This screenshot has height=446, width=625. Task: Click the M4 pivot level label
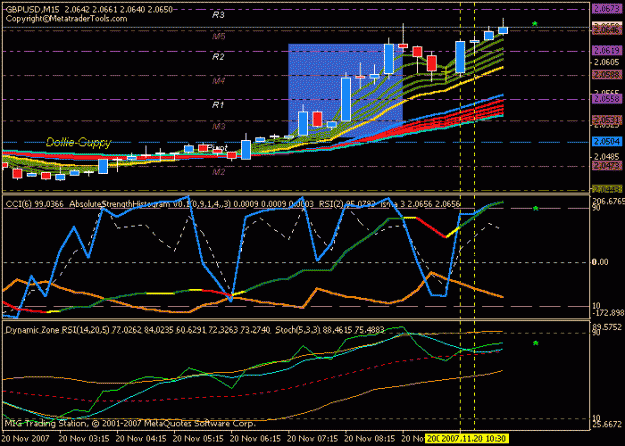coord(218,81)
